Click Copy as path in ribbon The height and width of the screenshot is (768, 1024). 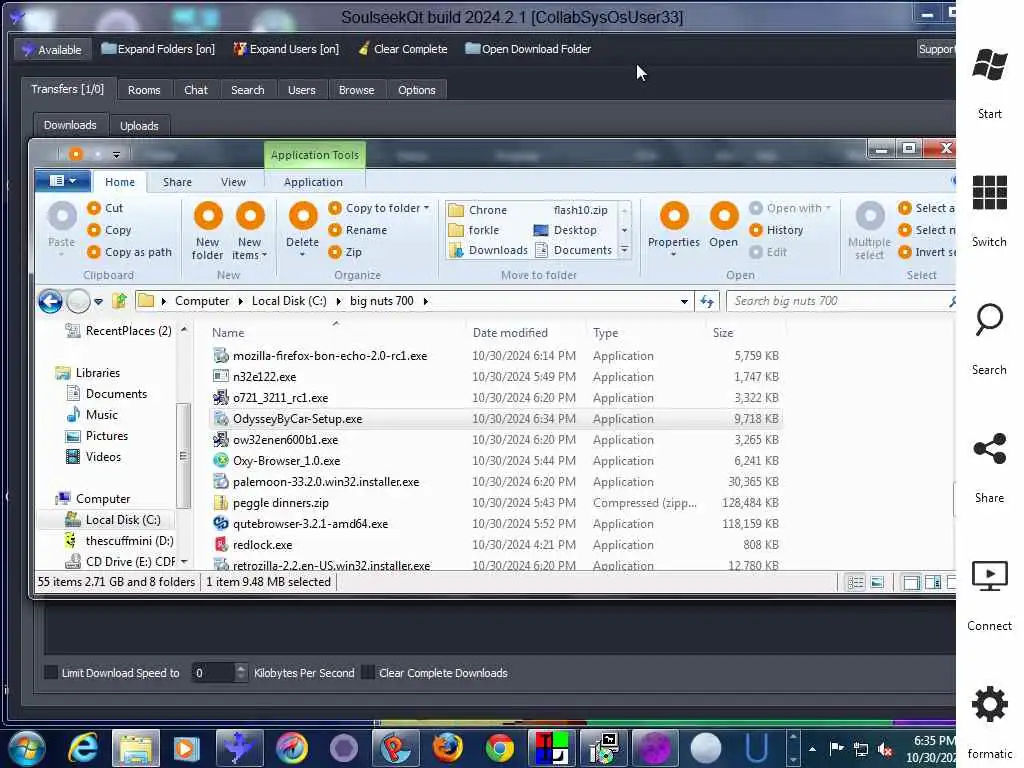[129, 252]
